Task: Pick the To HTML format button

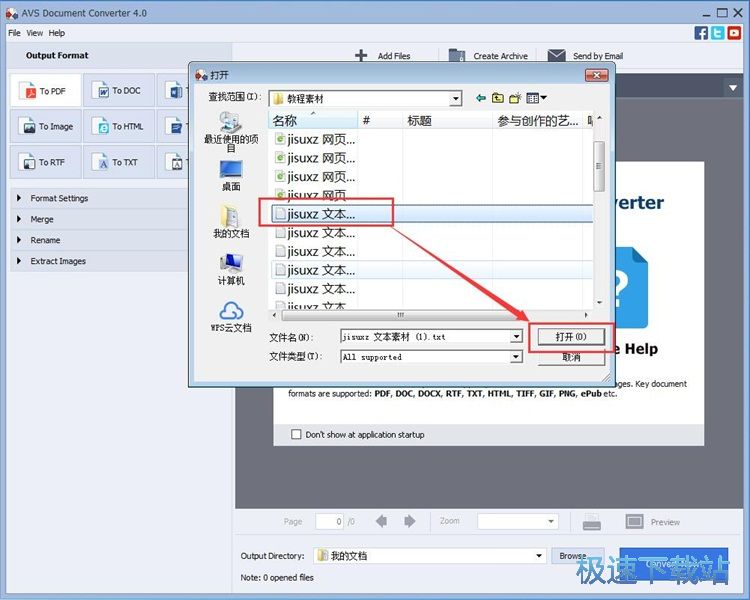Action: [118, 127]
